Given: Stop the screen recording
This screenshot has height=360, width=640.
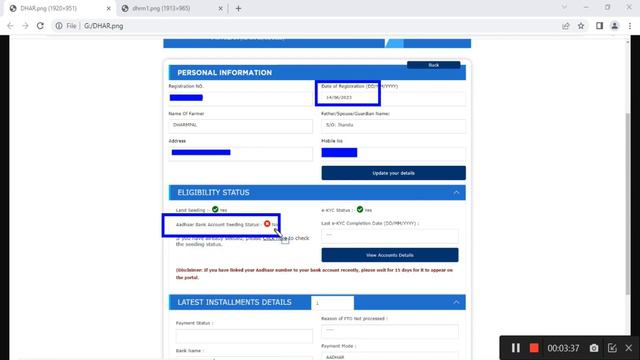Looking at the screenshot, I should 534,348.
